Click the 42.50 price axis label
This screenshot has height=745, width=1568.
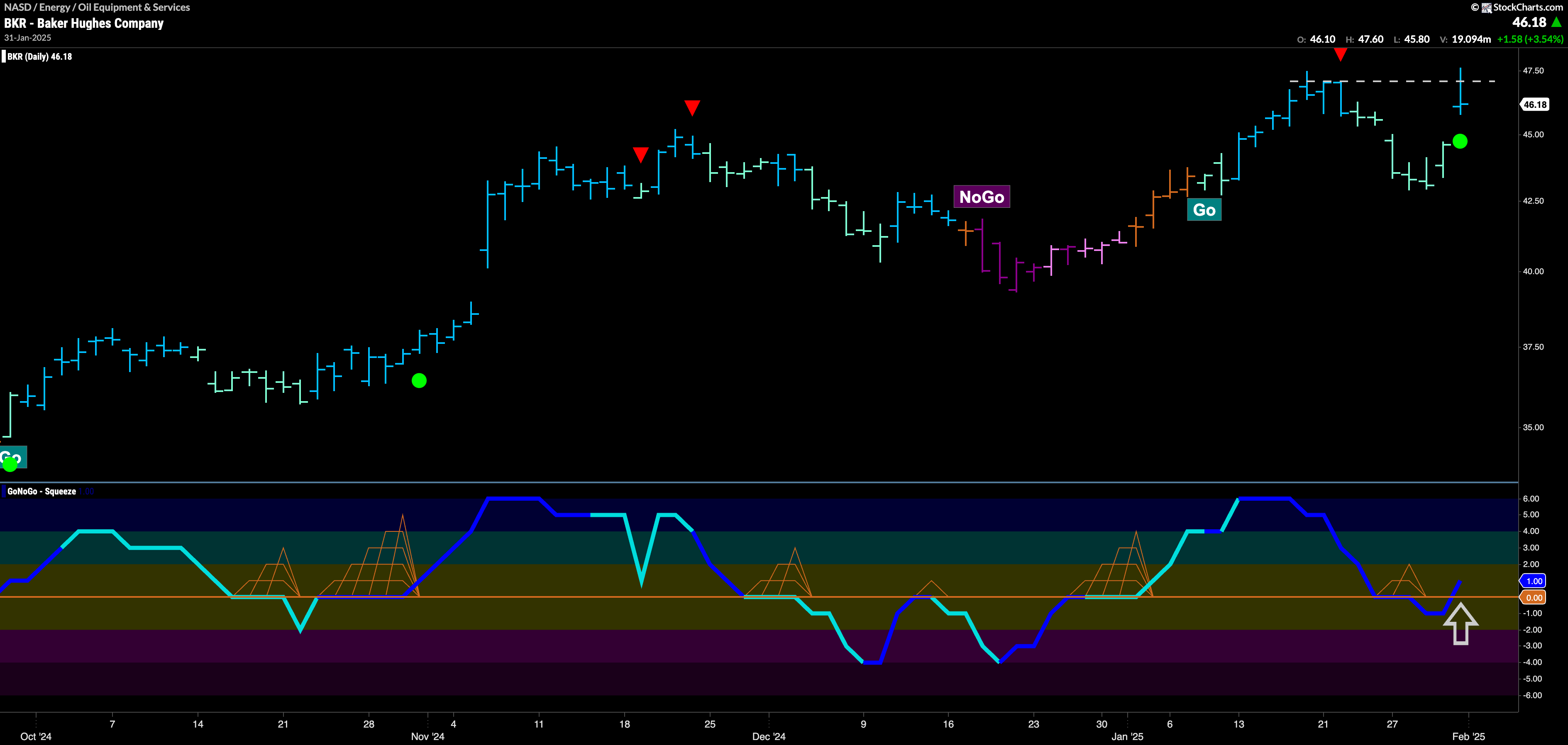1533,201
